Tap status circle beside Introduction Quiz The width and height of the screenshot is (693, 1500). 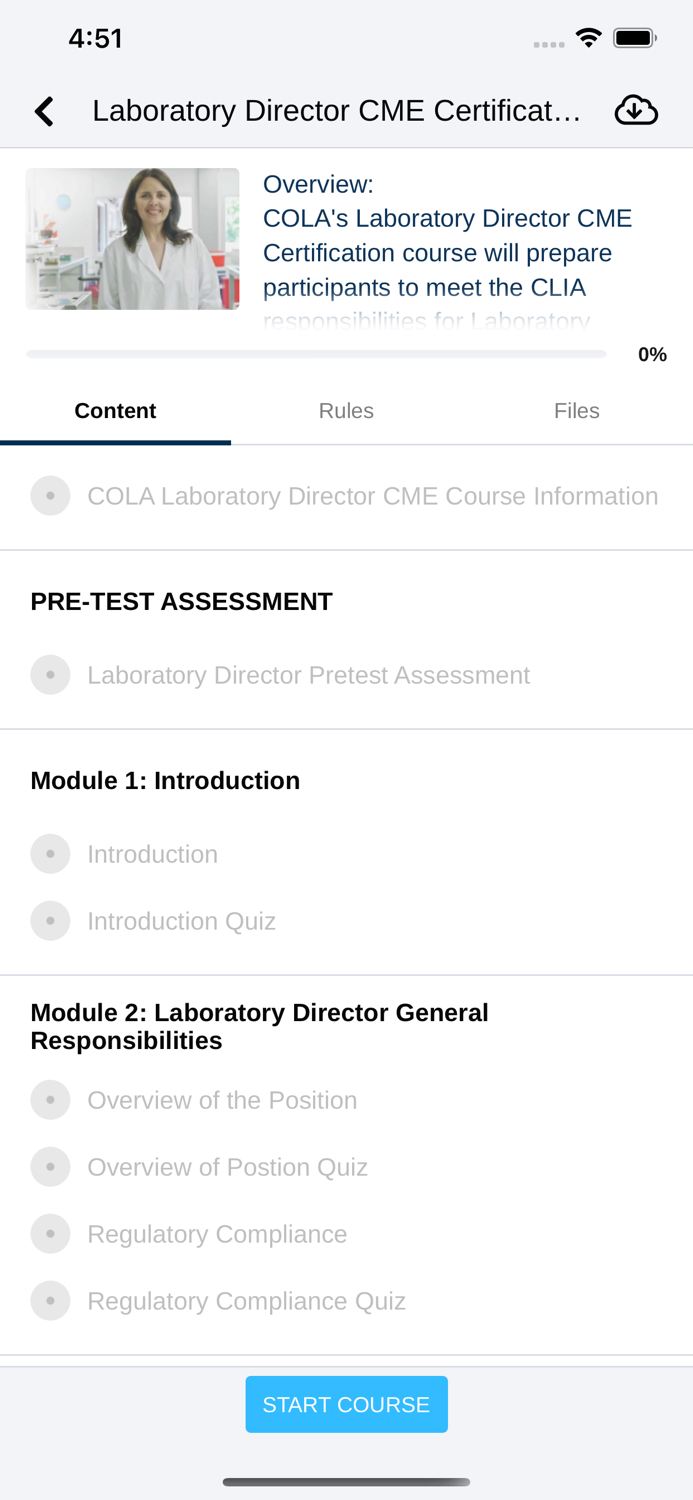[50, 921]
